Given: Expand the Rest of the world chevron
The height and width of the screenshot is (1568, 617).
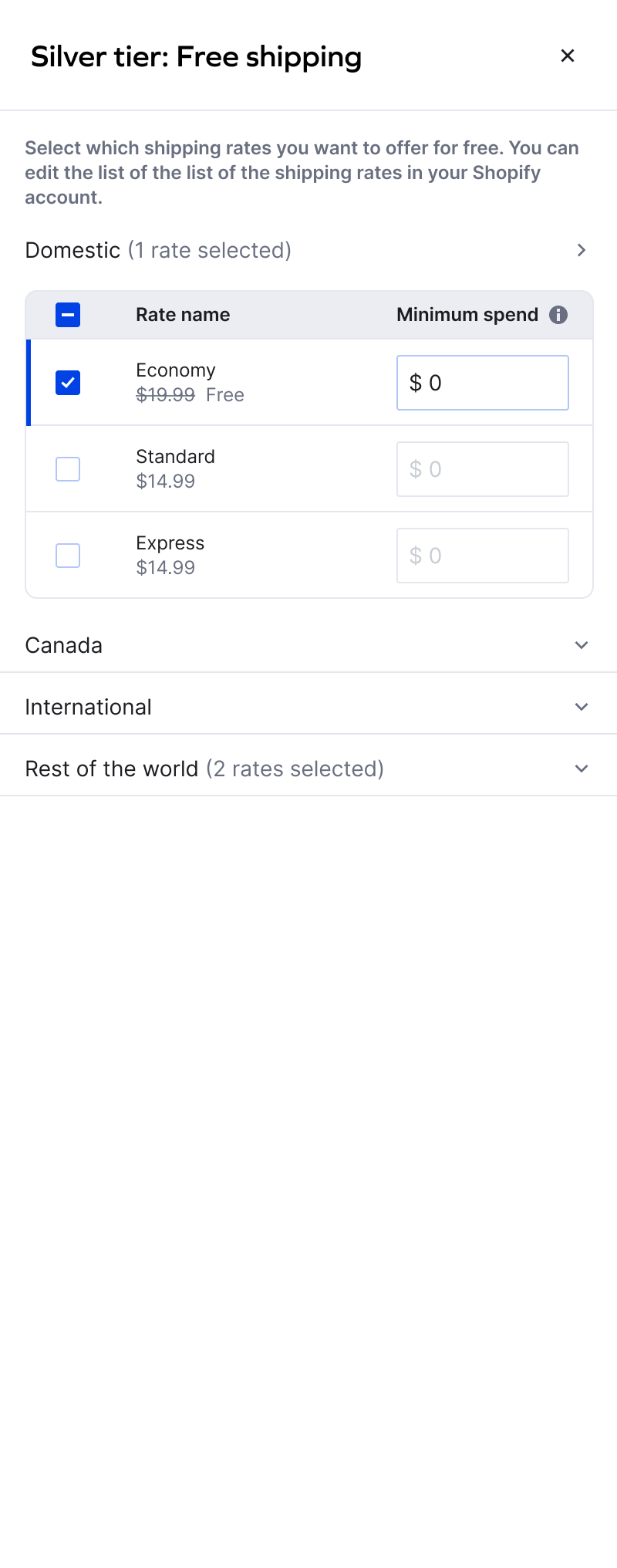Looking at the screenshot, I should (x=582, y=769).
